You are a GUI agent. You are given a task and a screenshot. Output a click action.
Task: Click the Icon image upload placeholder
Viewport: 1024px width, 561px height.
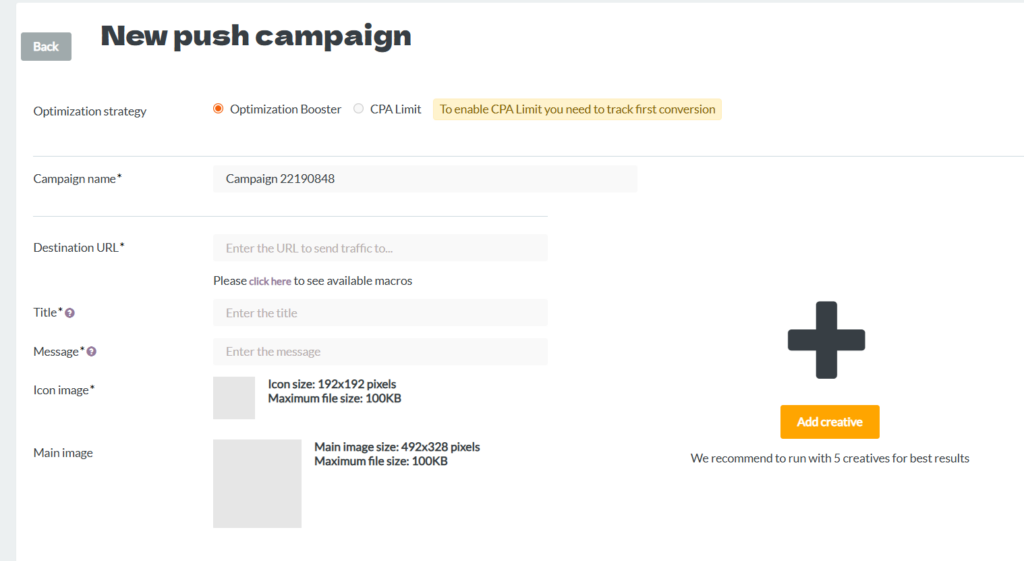234,398
